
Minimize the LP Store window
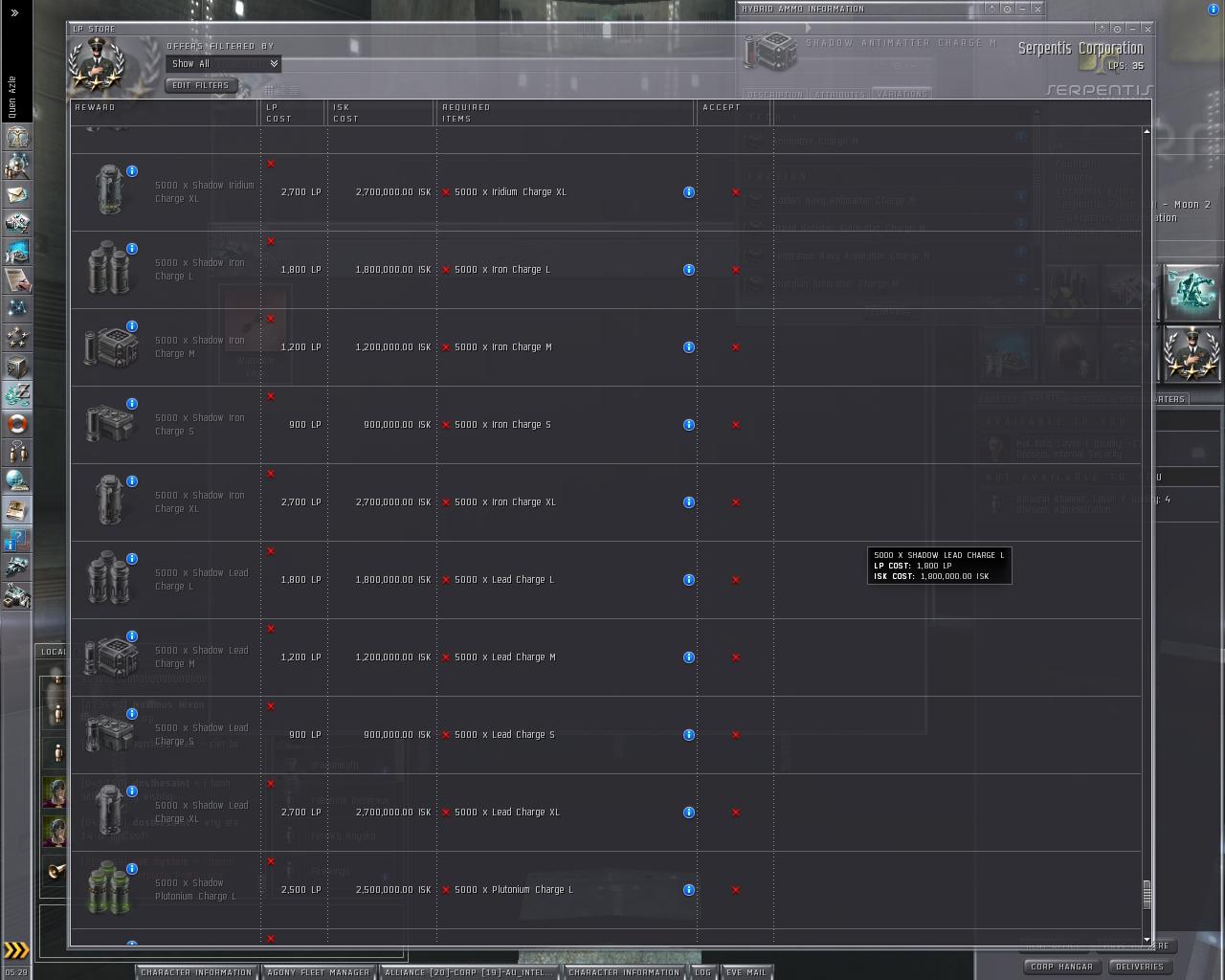pyautogui.click(x=1132, y=29)
